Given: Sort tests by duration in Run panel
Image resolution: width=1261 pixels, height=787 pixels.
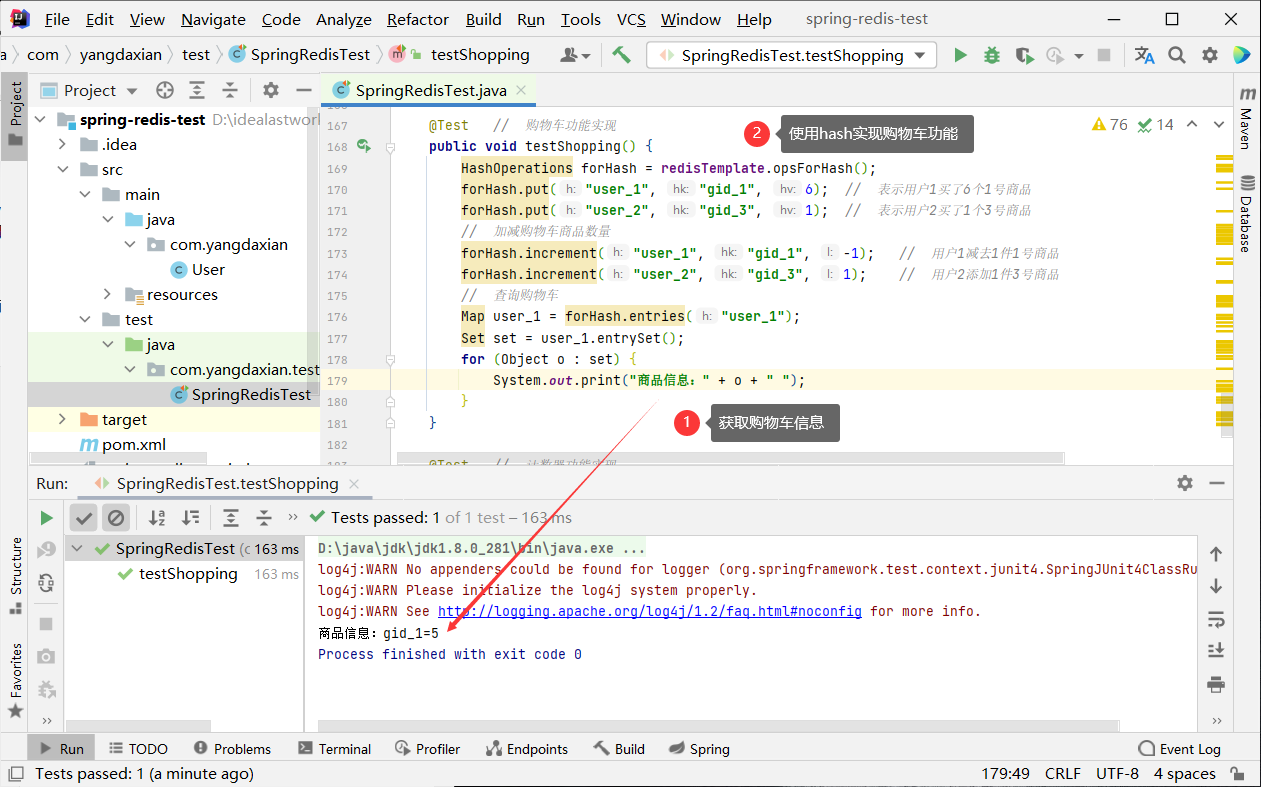Looking at the screenshot, I should tap(190, 517).
